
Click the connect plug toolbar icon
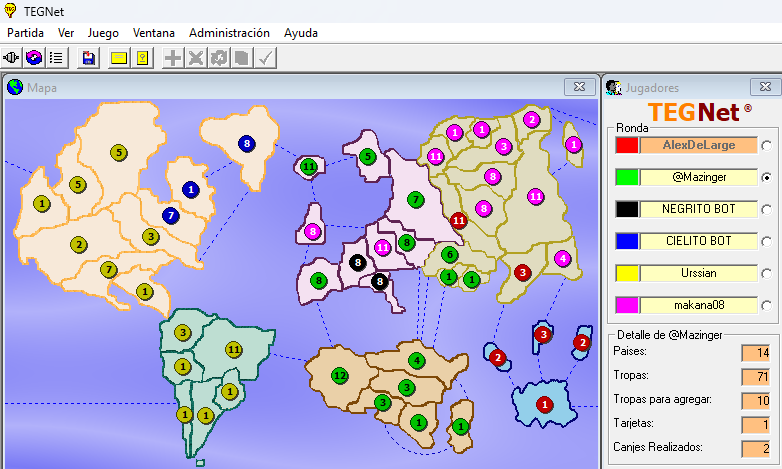pos(13,58)
